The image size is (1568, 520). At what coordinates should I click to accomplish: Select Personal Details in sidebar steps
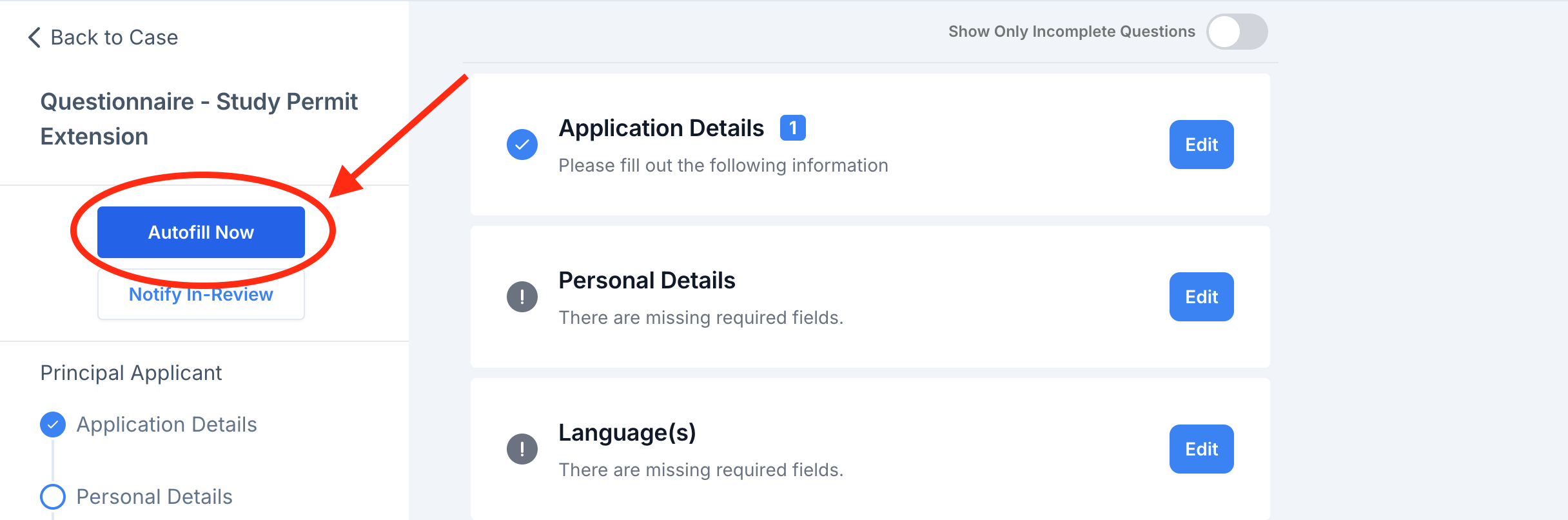155,497
